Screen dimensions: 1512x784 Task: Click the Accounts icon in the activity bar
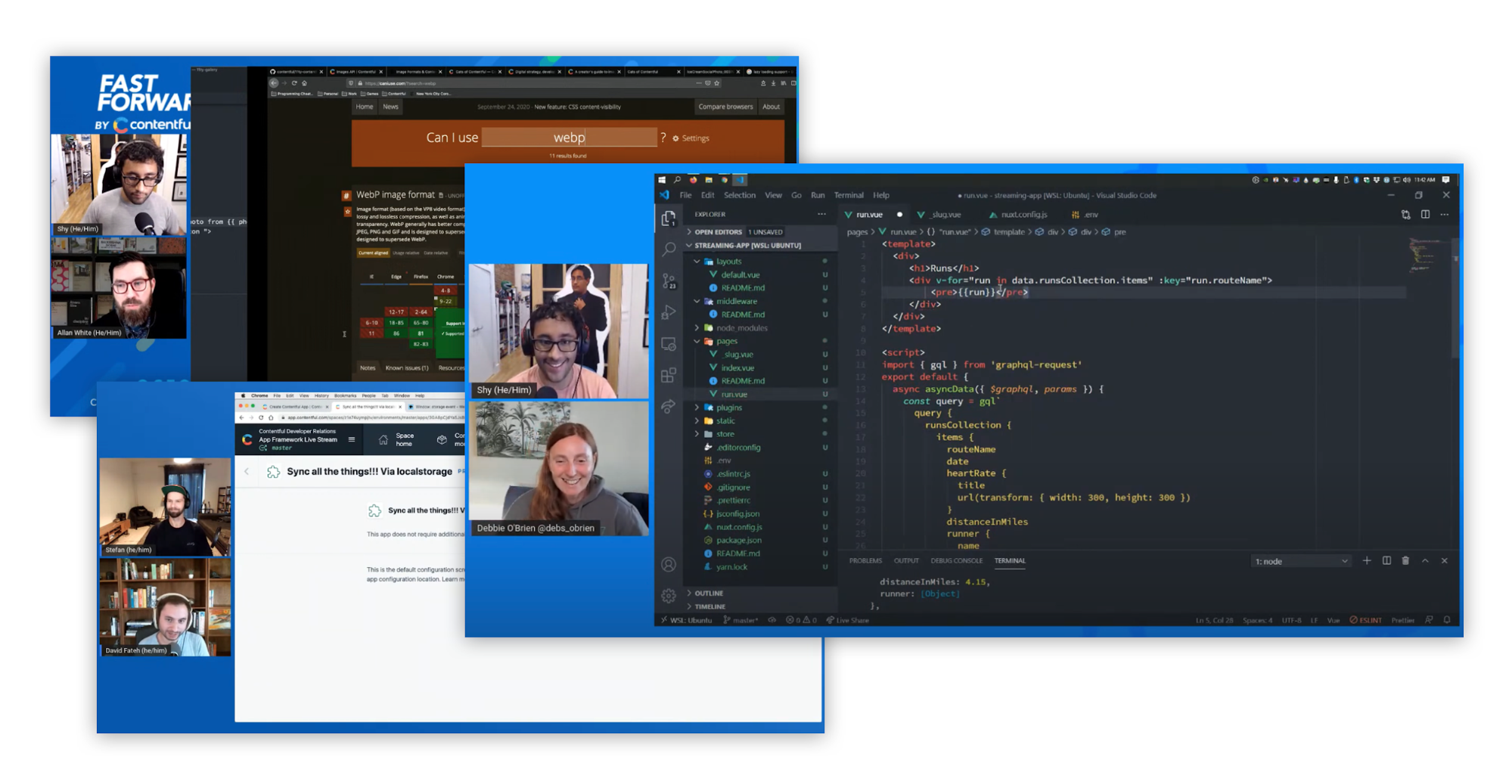669,565
